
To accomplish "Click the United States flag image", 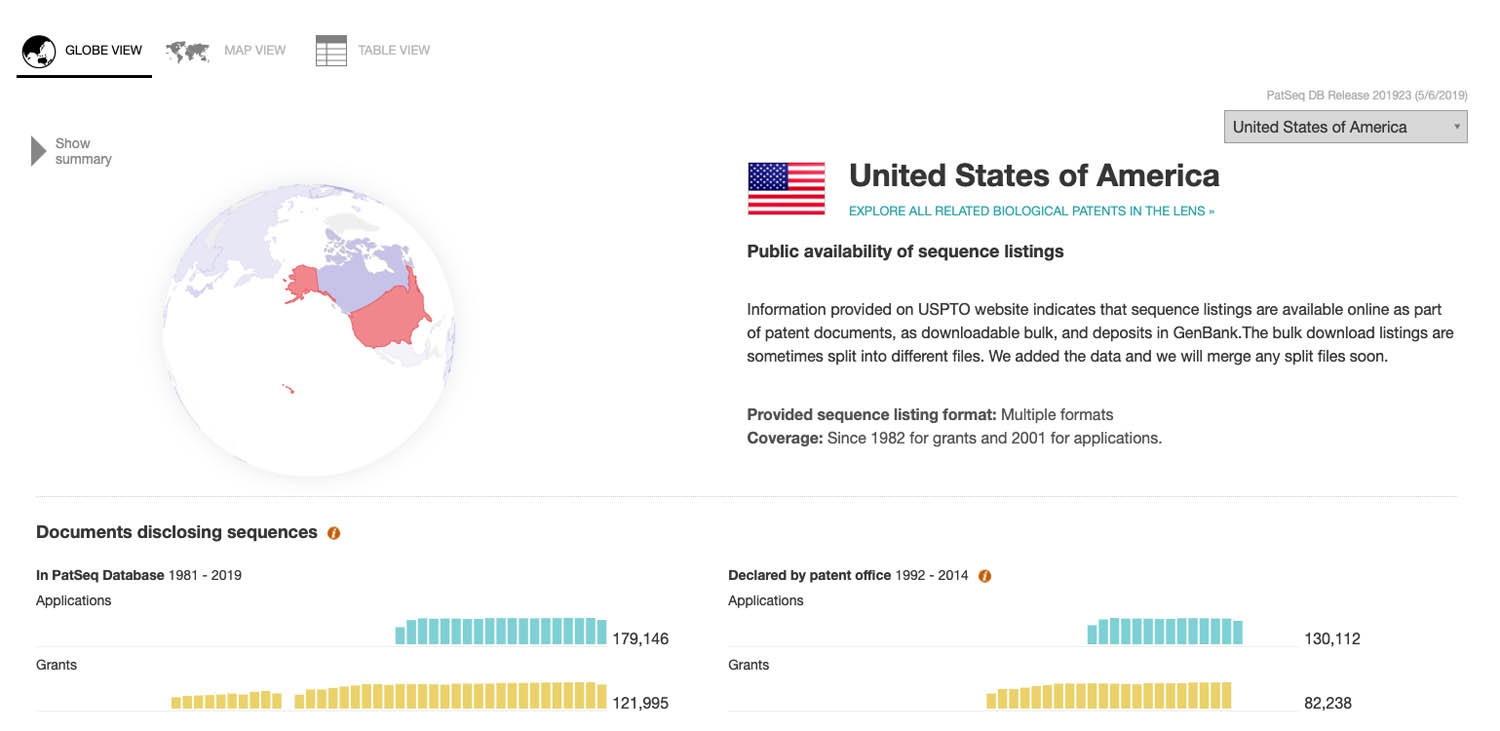I will (x=786, y=189).
